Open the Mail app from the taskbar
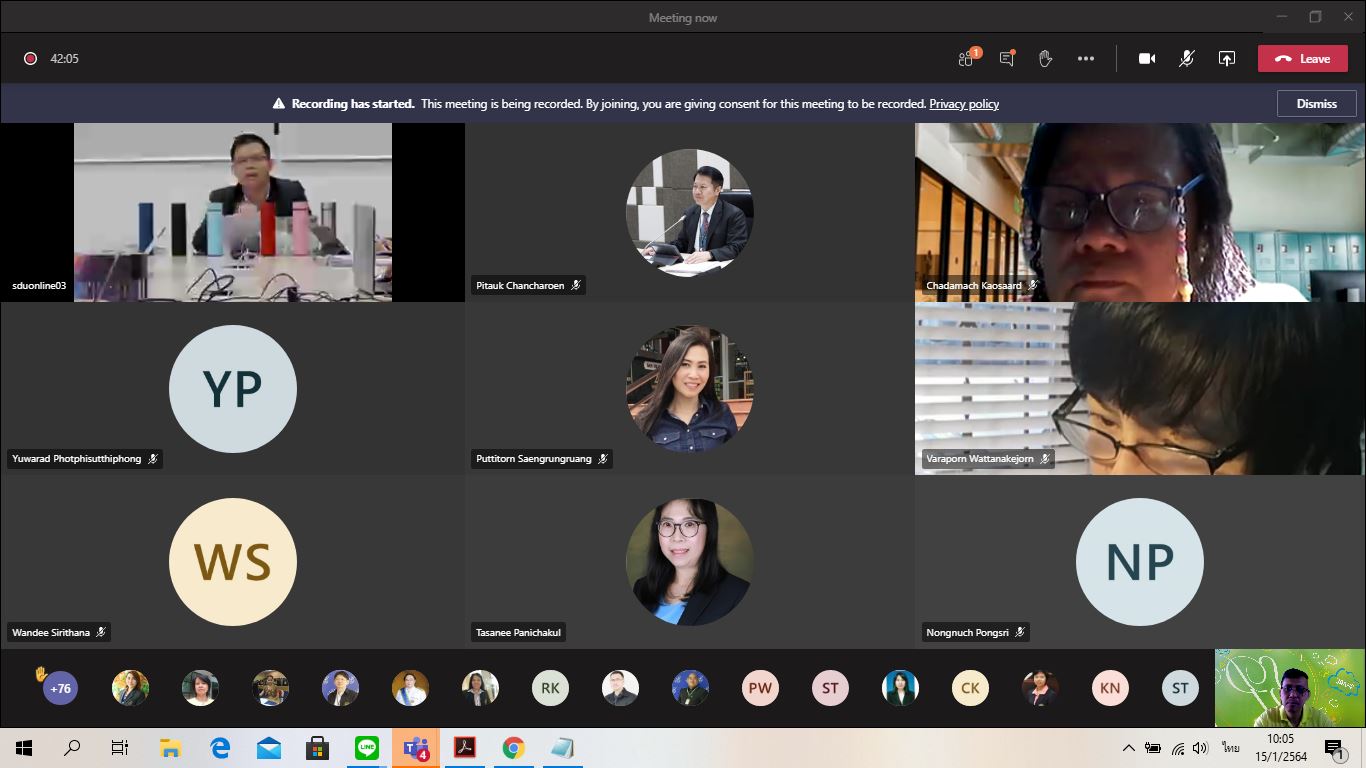 (268, 748)
